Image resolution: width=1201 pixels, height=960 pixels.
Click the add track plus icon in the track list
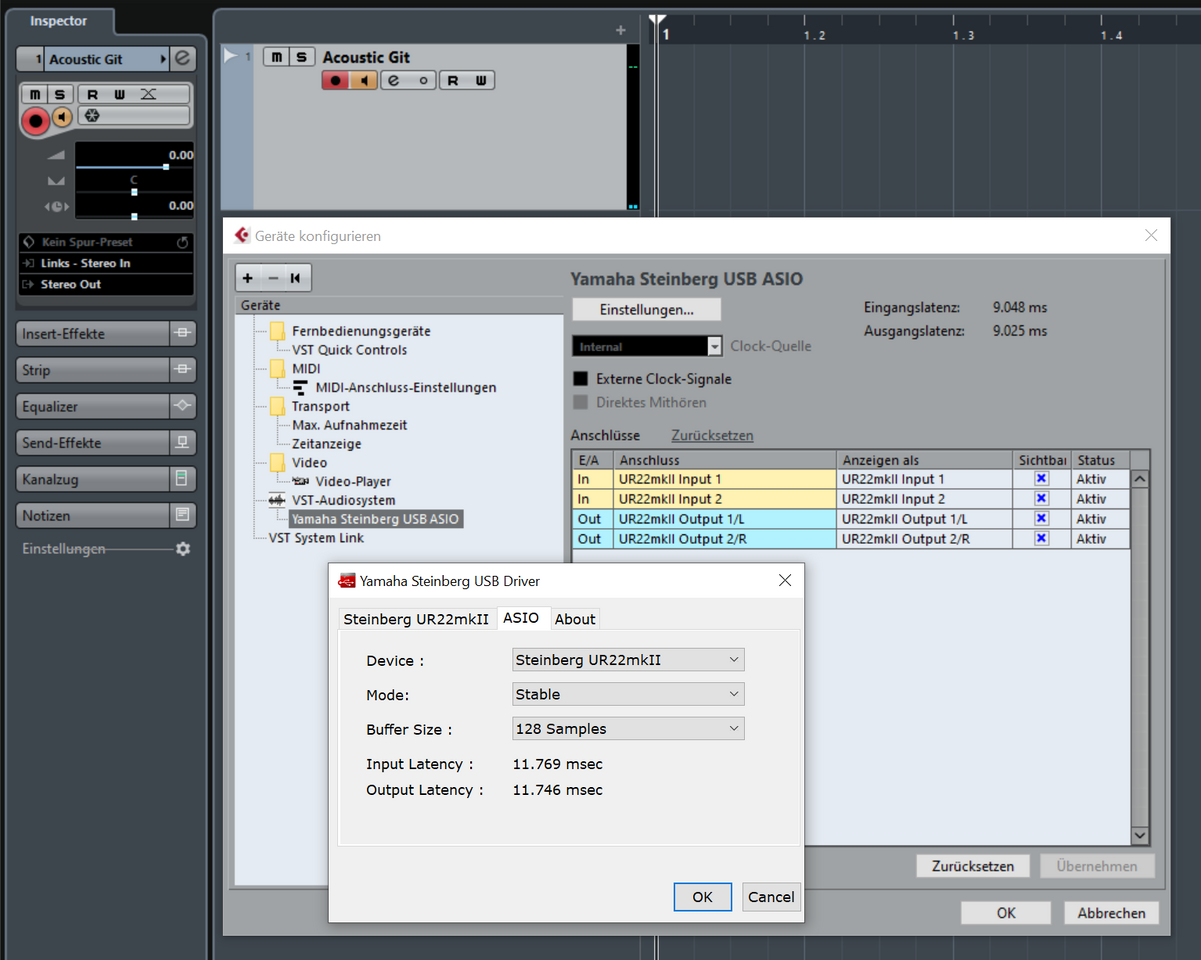[x=621, y=30]
